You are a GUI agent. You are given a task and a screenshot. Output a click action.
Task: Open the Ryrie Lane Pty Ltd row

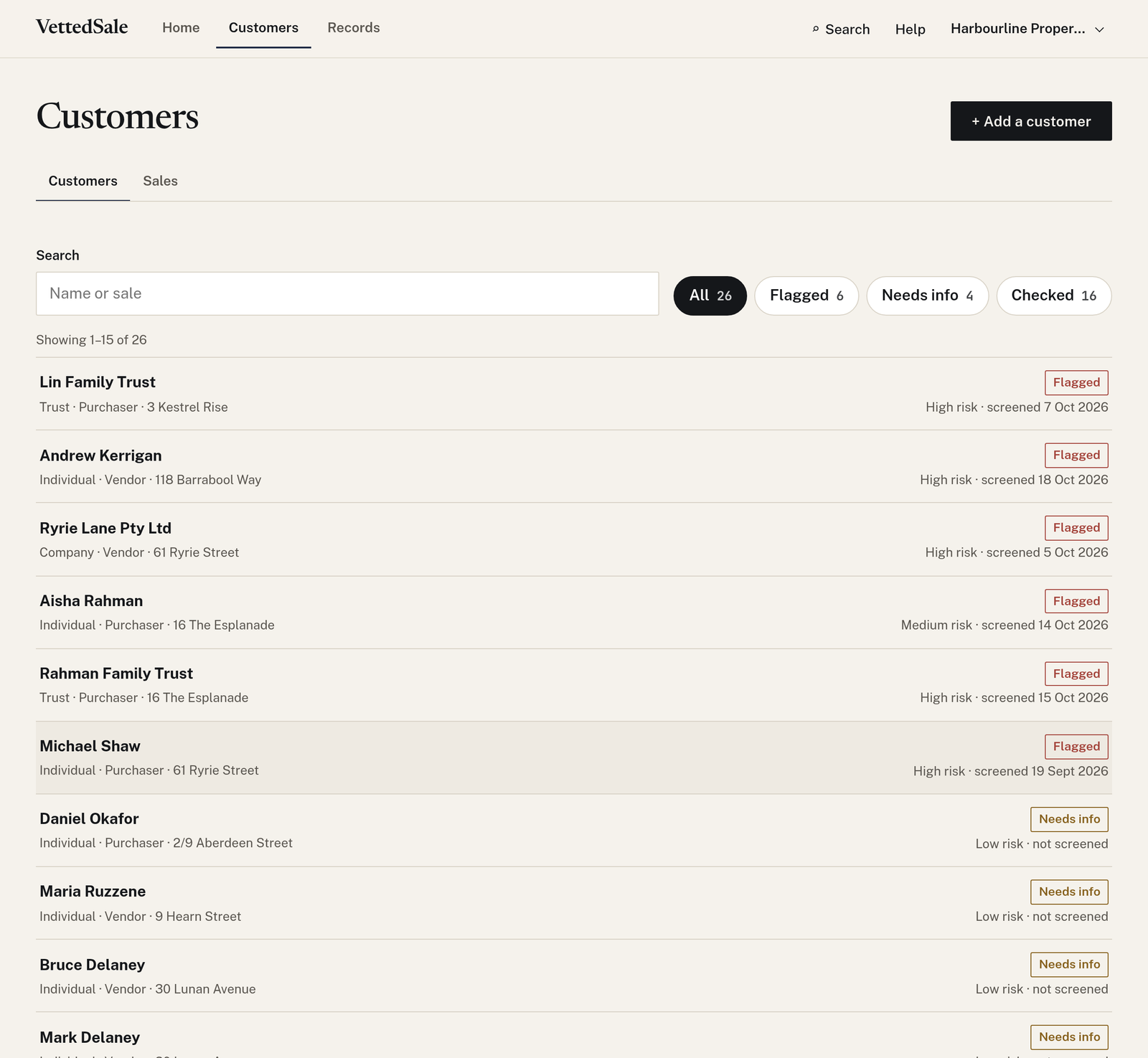tap(574, 539)
